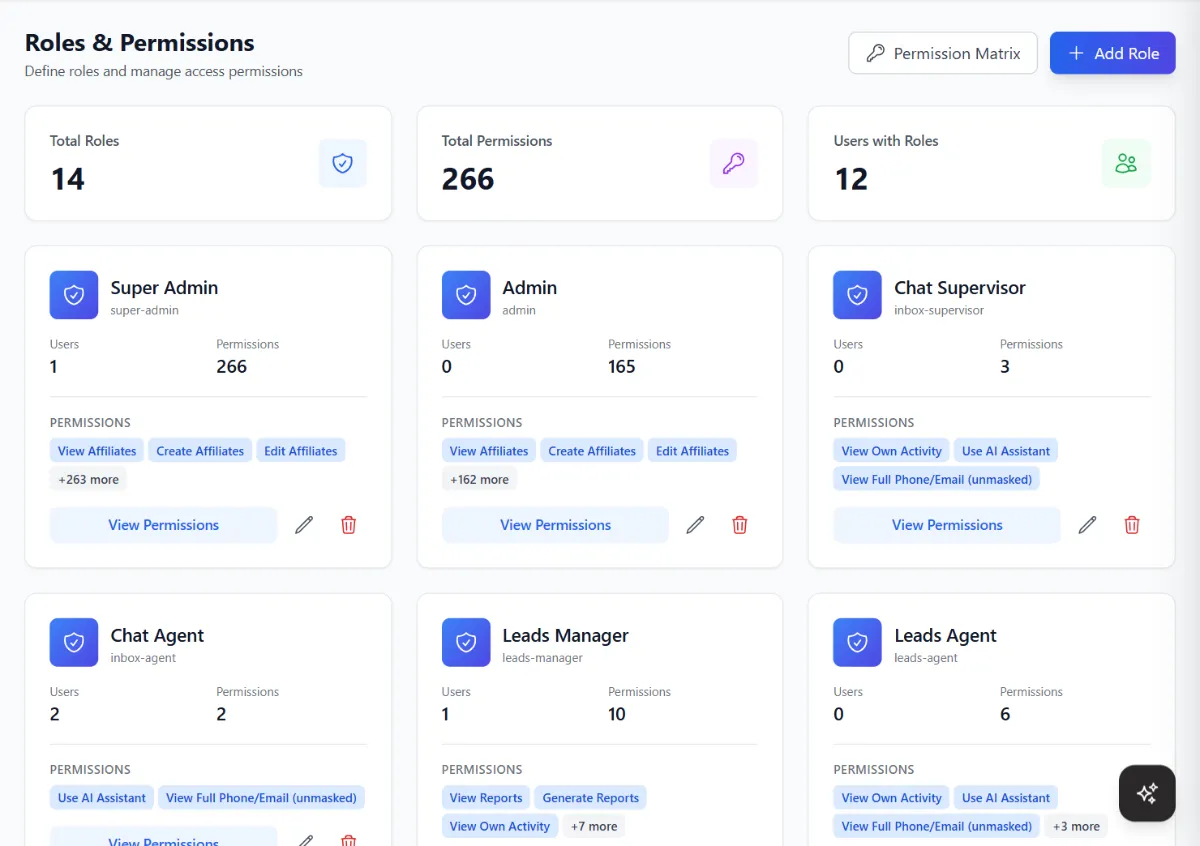Click the Admin role shield icon
Screen dimensions: 1200x846
[466, 295]
